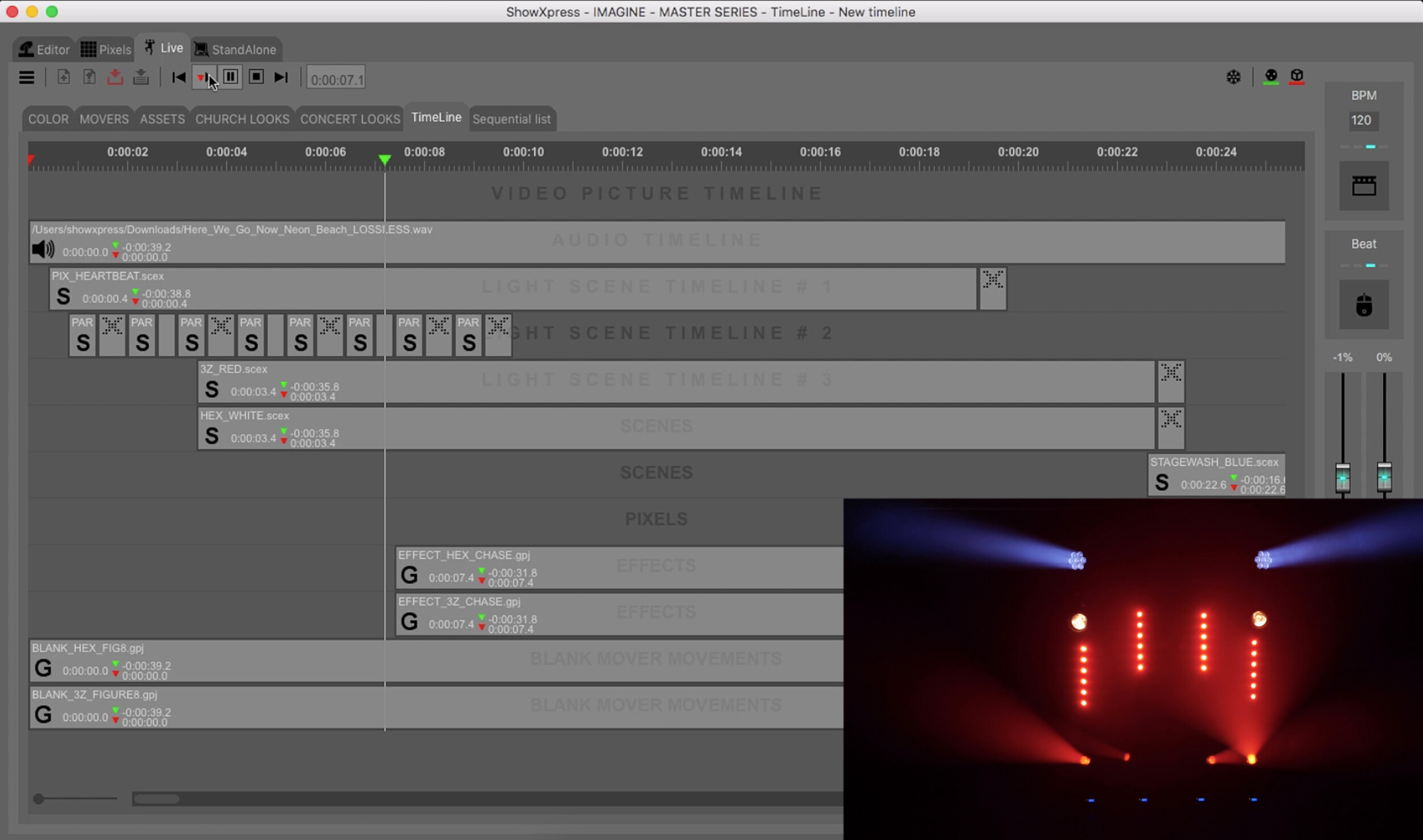Viewport: 1423px width, 840px height.
Task: Click the audio speaker icon on wav clip
Action: pyautogui.click(x=43, y=249)
